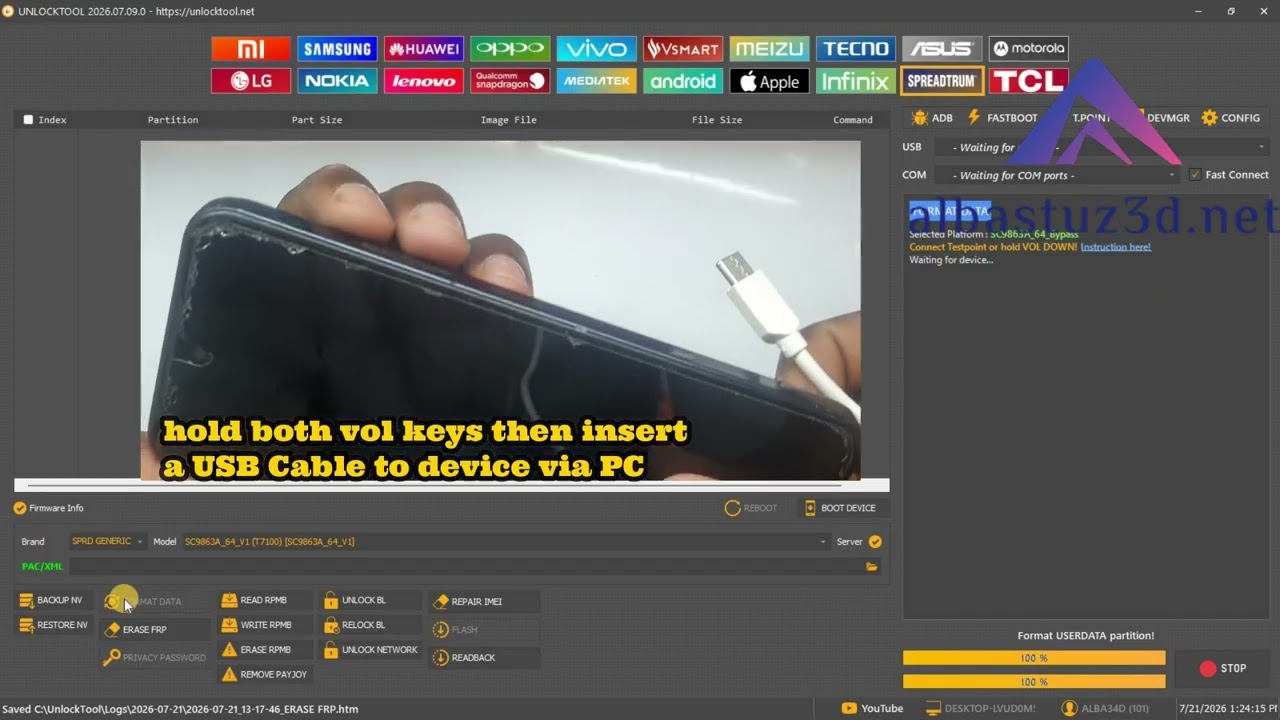
Task: Select the Xiaomi brand icon
Action: (251, 49)
